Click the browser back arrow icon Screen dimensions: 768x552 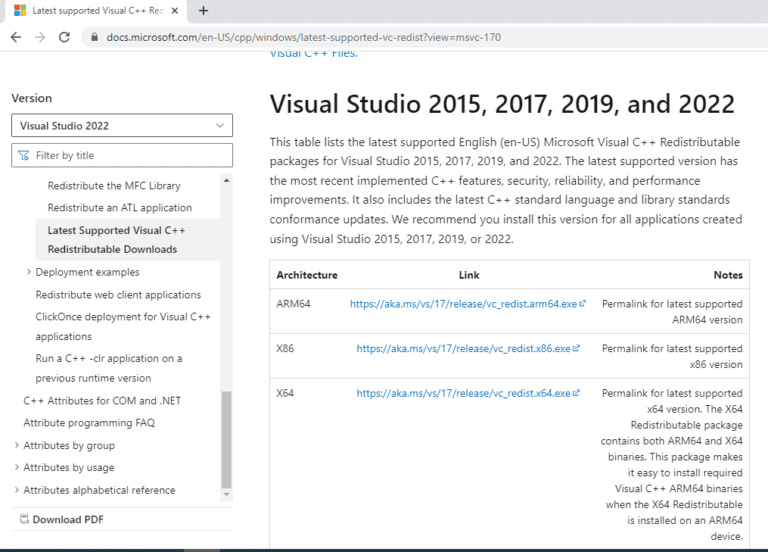tap(15, 37)
